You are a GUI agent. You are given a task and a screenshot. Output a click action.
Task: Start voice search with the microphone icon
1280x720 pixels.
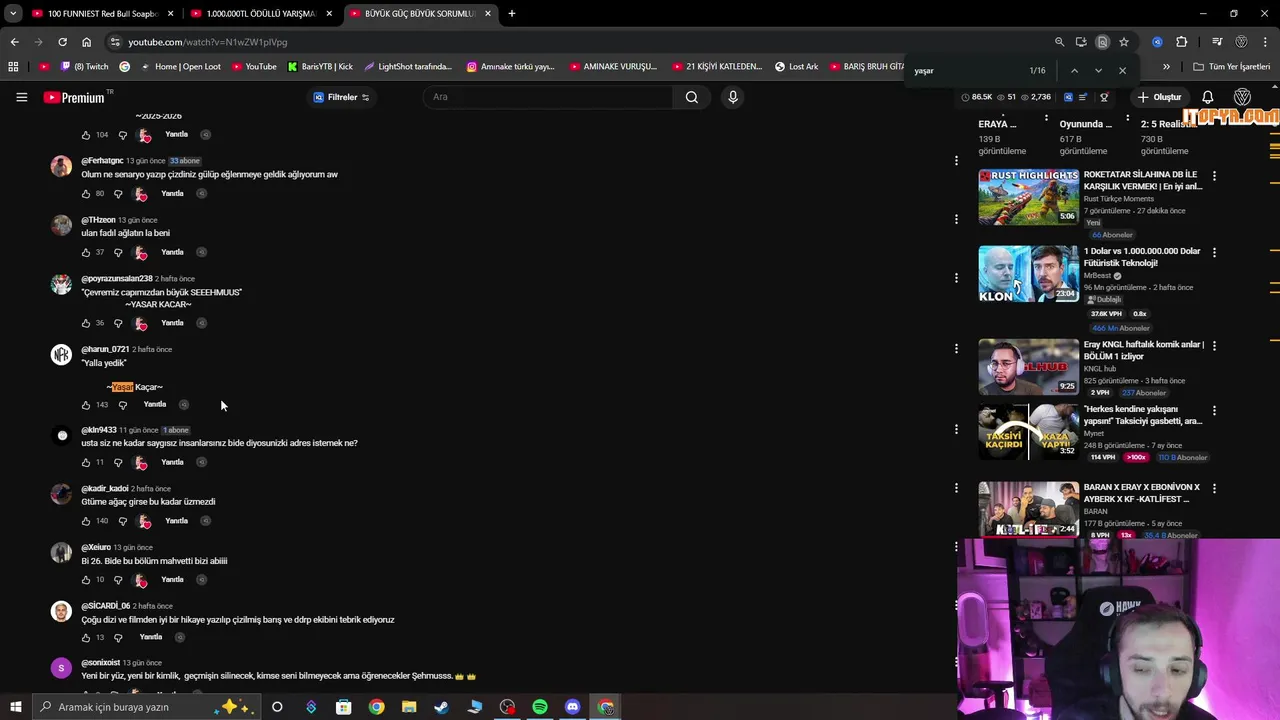[x=733, y=97]
